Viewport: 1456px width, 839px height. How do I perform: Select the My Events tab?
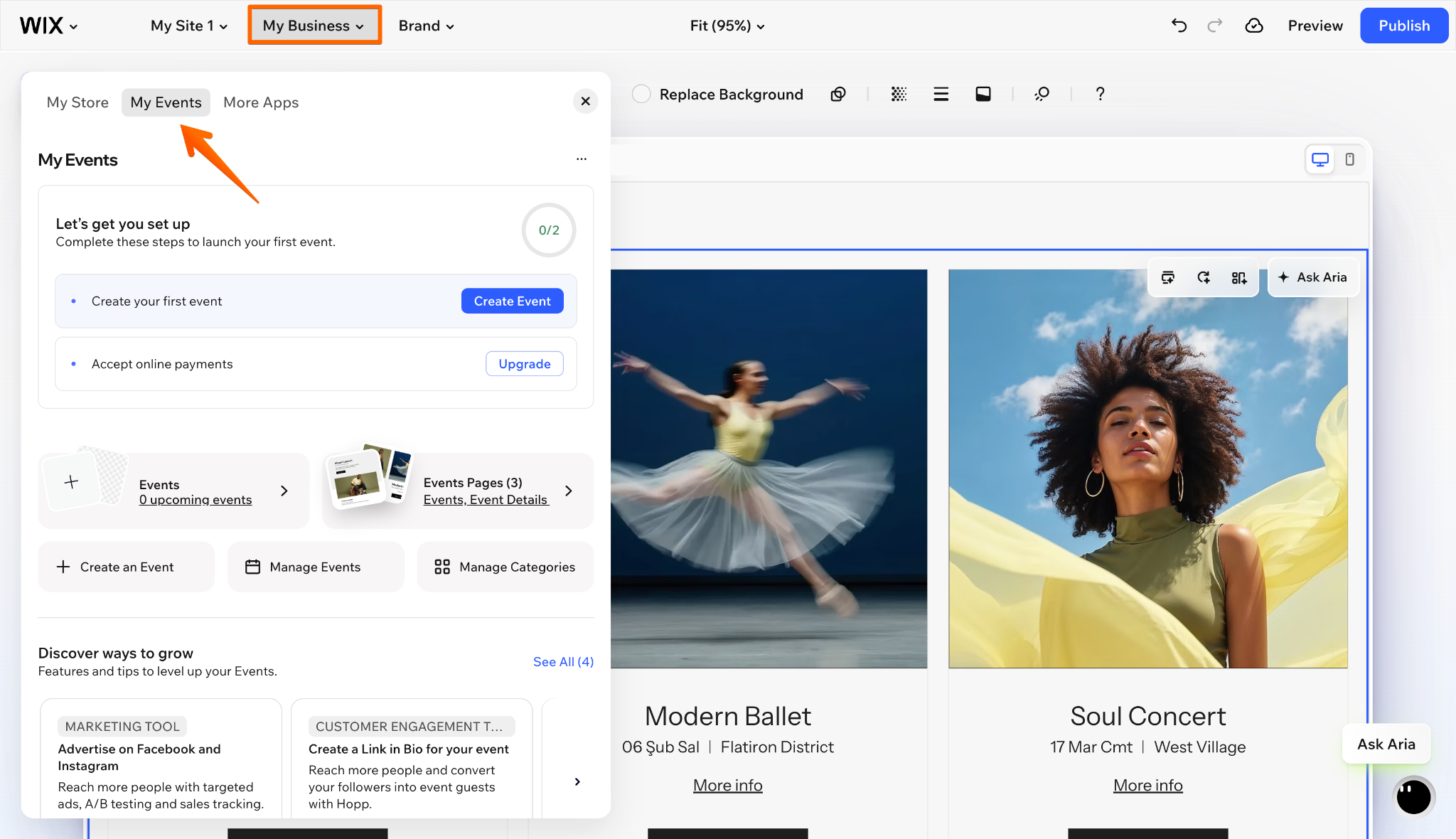coord(166,102)
